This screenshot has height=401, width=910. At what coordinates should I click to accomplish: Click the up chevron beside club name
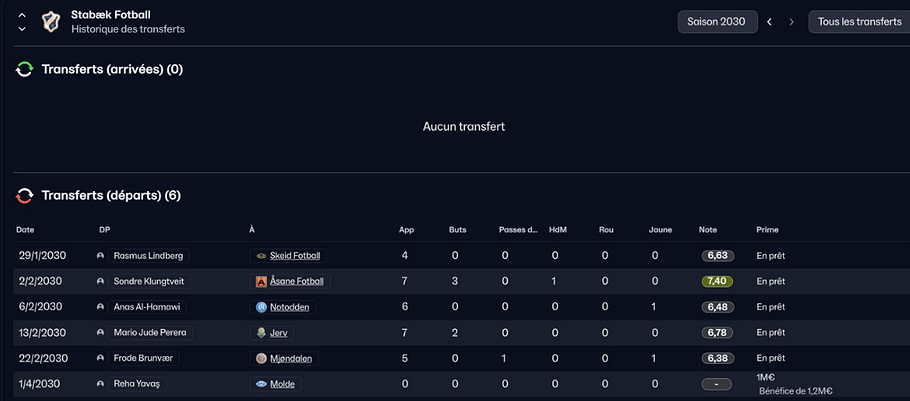(x=22, y=15)
